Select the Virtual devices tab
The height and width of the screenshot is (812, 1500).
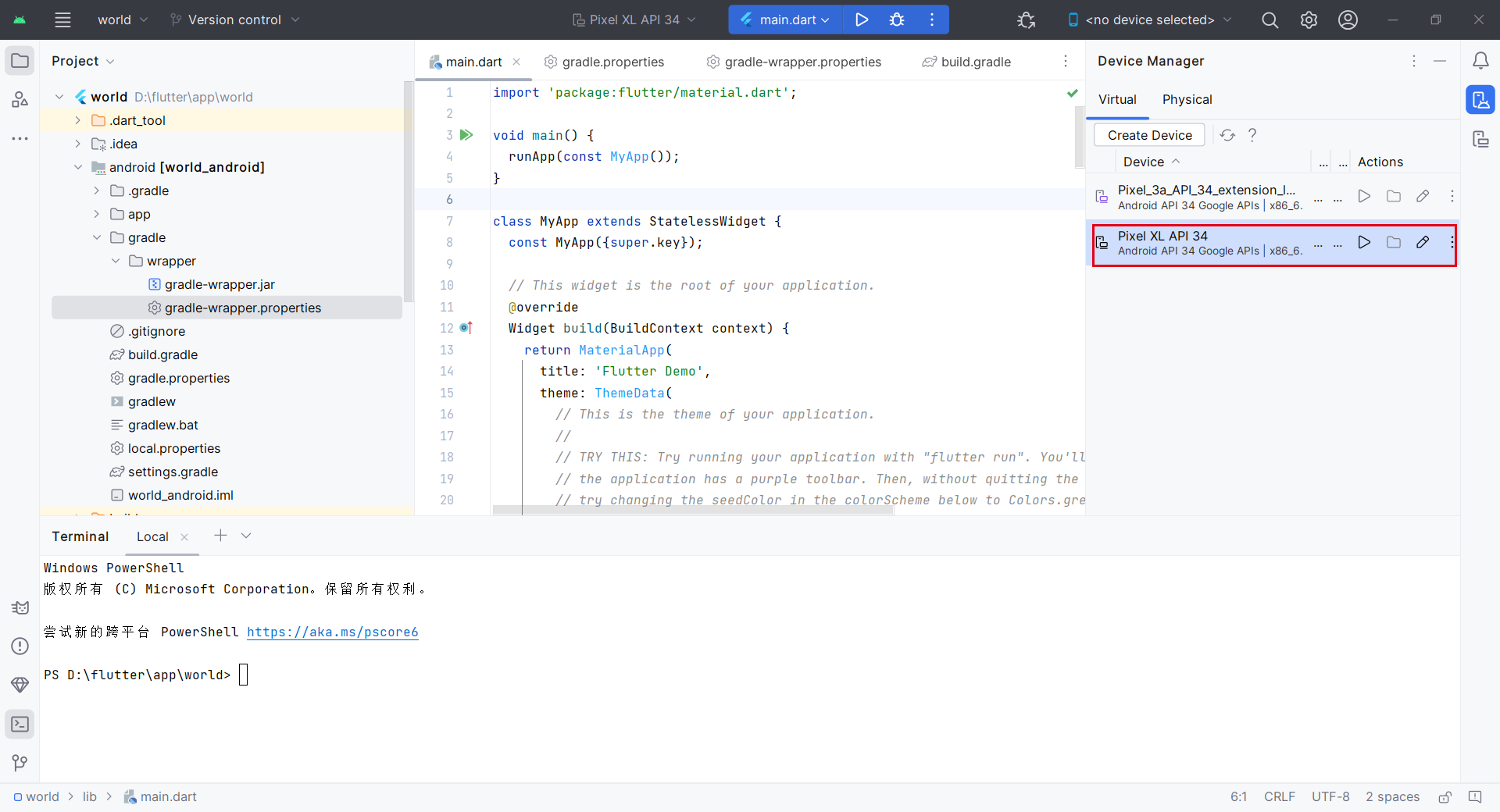1117,99
